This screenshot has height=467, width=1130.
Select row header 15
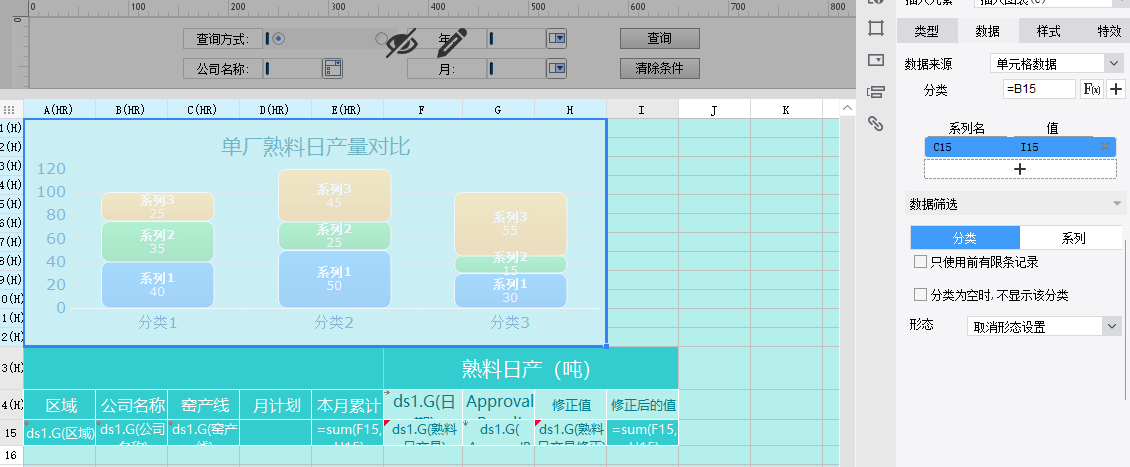pyautogui.click(x=11, y=432)
